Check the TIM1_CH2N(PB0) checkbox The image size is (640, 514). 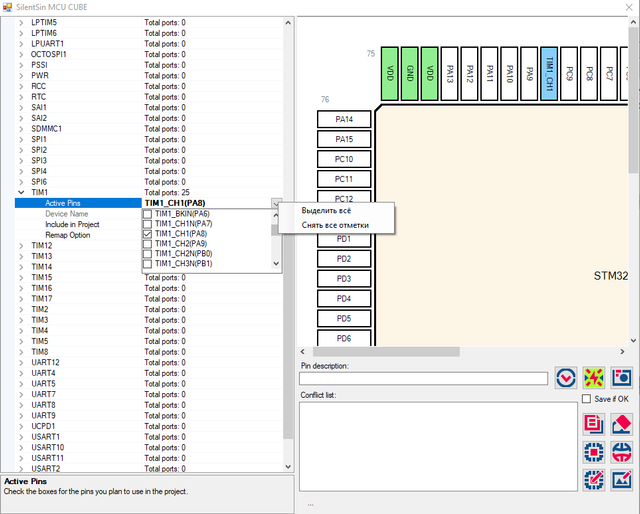[x=148, y=254]
